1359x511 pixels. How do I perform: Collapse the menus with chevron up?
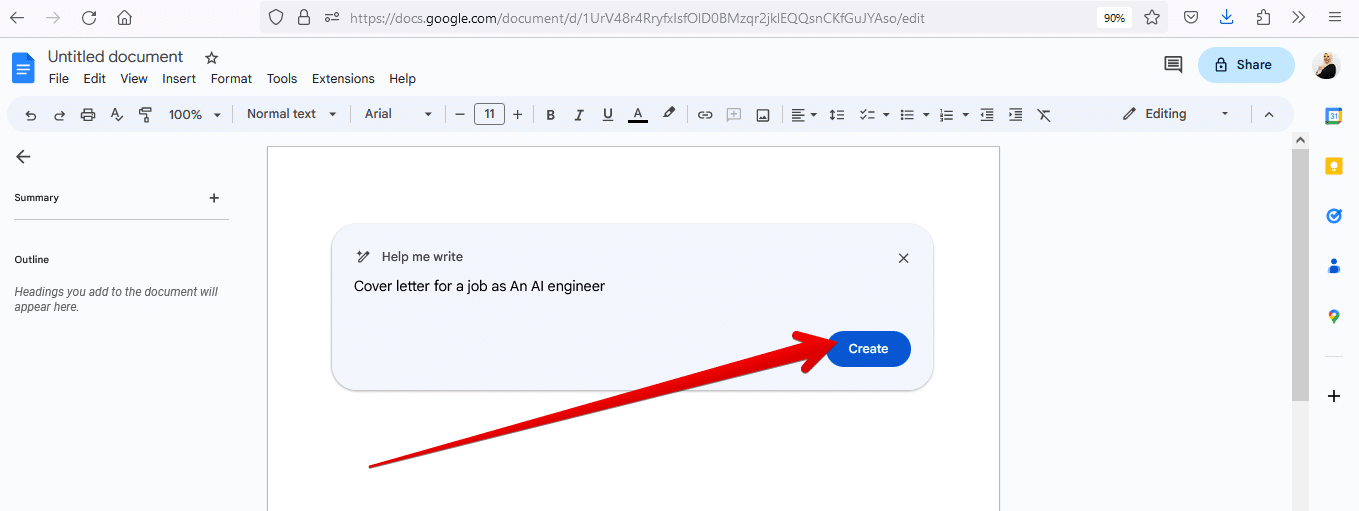[1269, 114]
